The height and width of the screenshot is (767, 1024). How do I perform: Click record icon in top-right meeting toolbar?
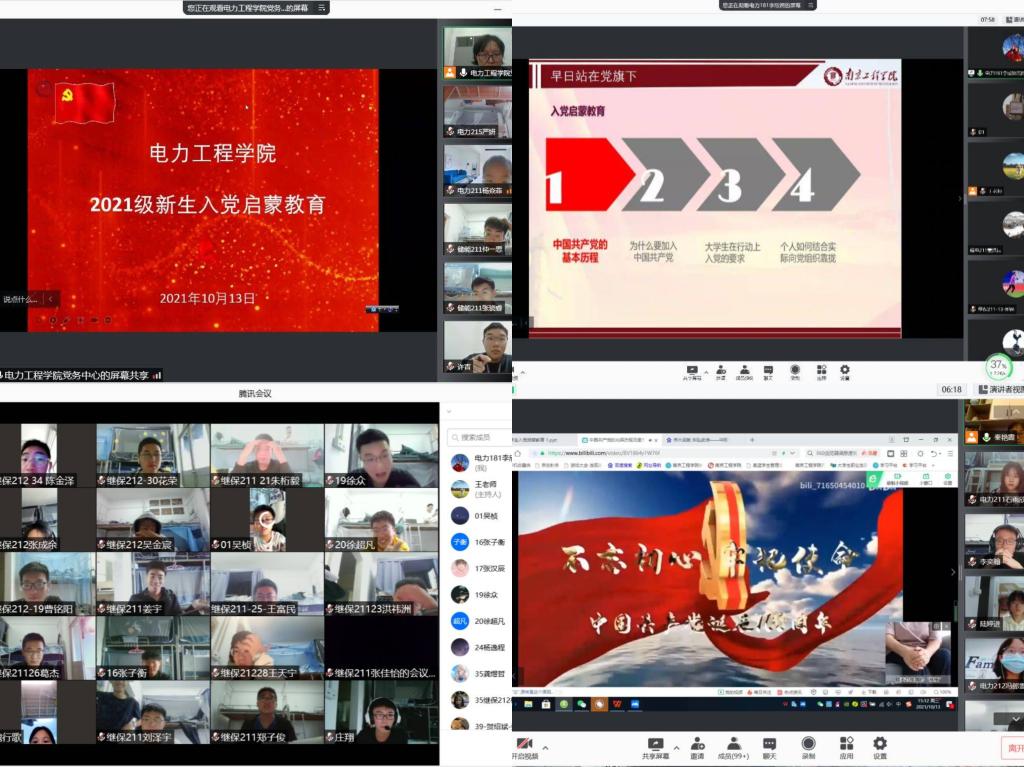pyautogui.click(x=795, y=370)
